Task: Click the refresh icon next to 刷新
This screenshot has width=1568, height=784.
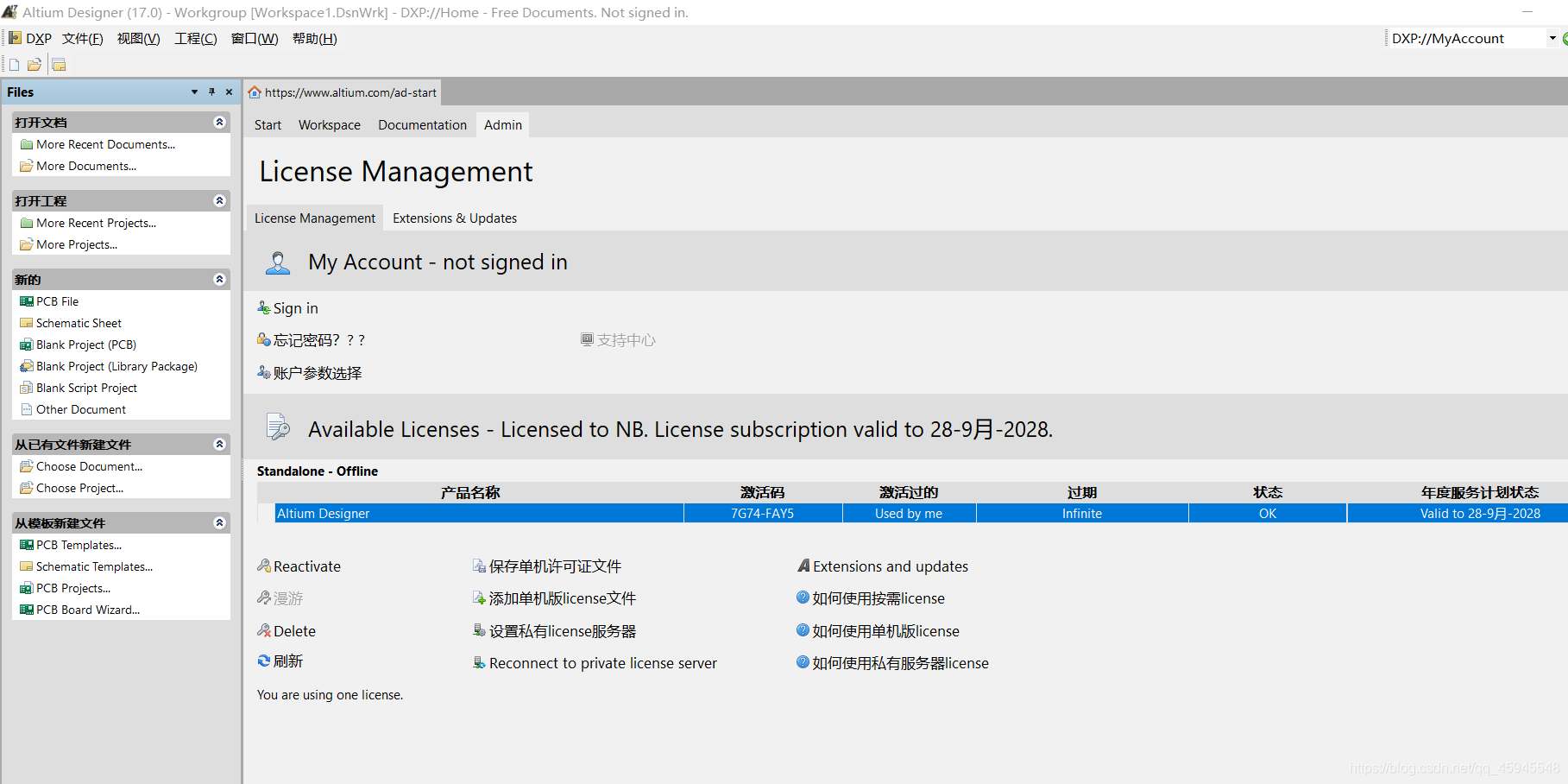Action: point(264,661)
